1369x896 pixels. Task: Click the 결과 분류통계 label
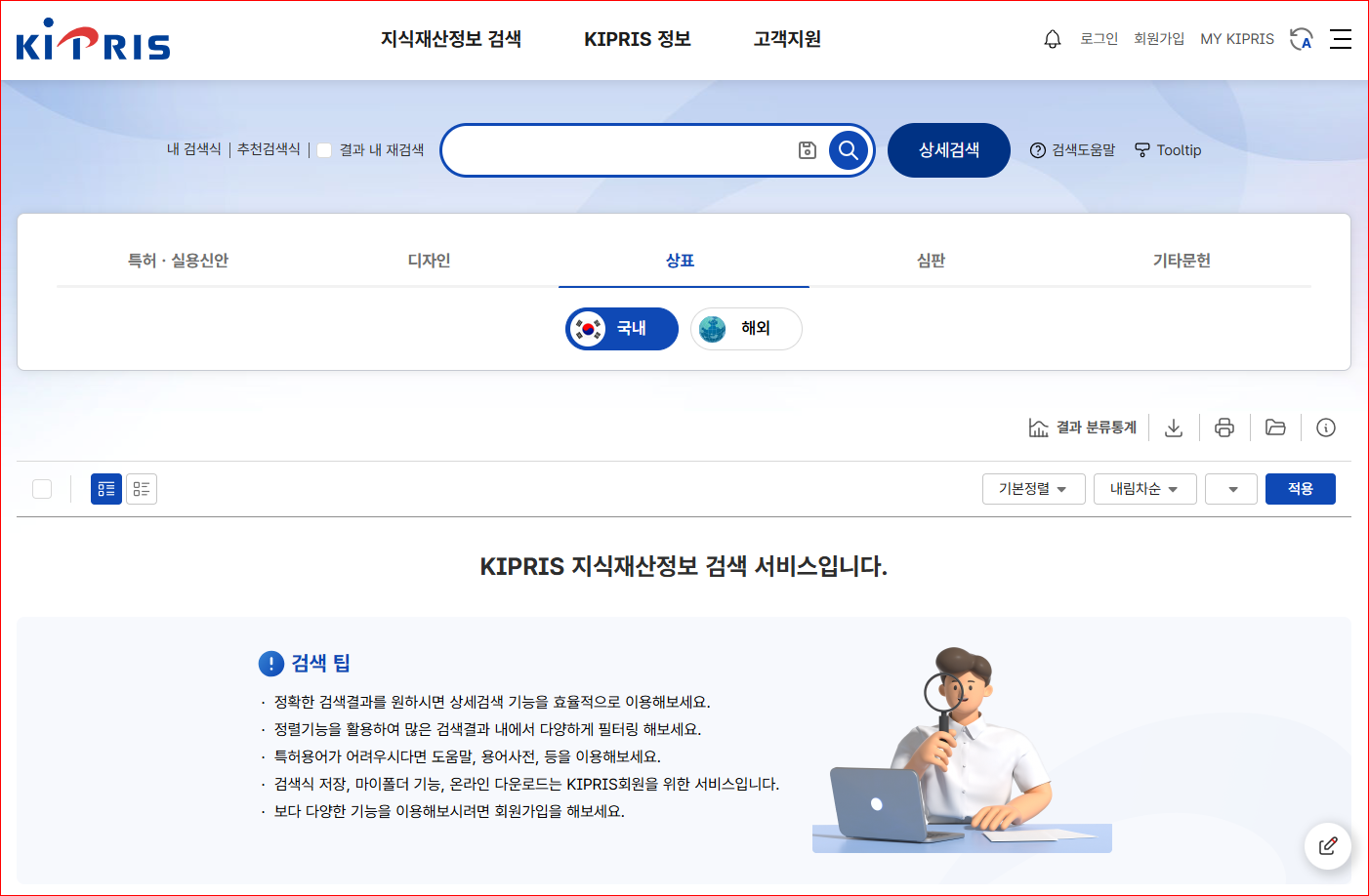tap(1097, 428)
